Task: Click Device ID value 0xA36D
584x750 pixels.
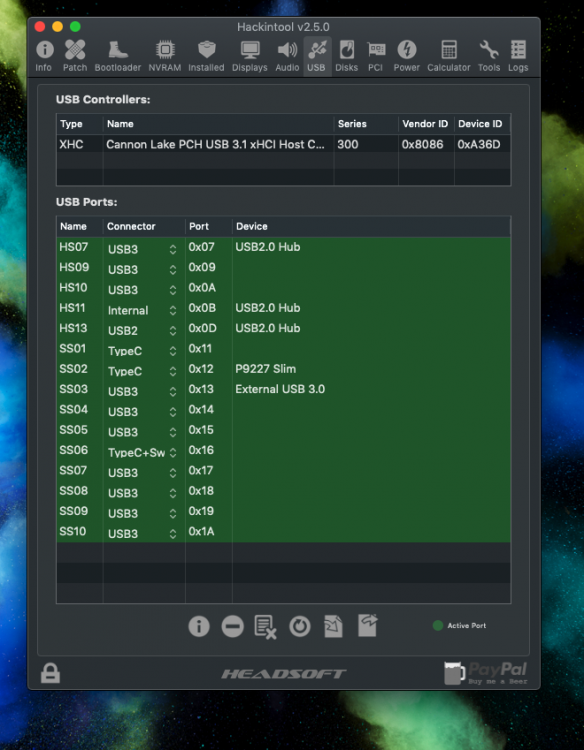Action: point(479,144)
